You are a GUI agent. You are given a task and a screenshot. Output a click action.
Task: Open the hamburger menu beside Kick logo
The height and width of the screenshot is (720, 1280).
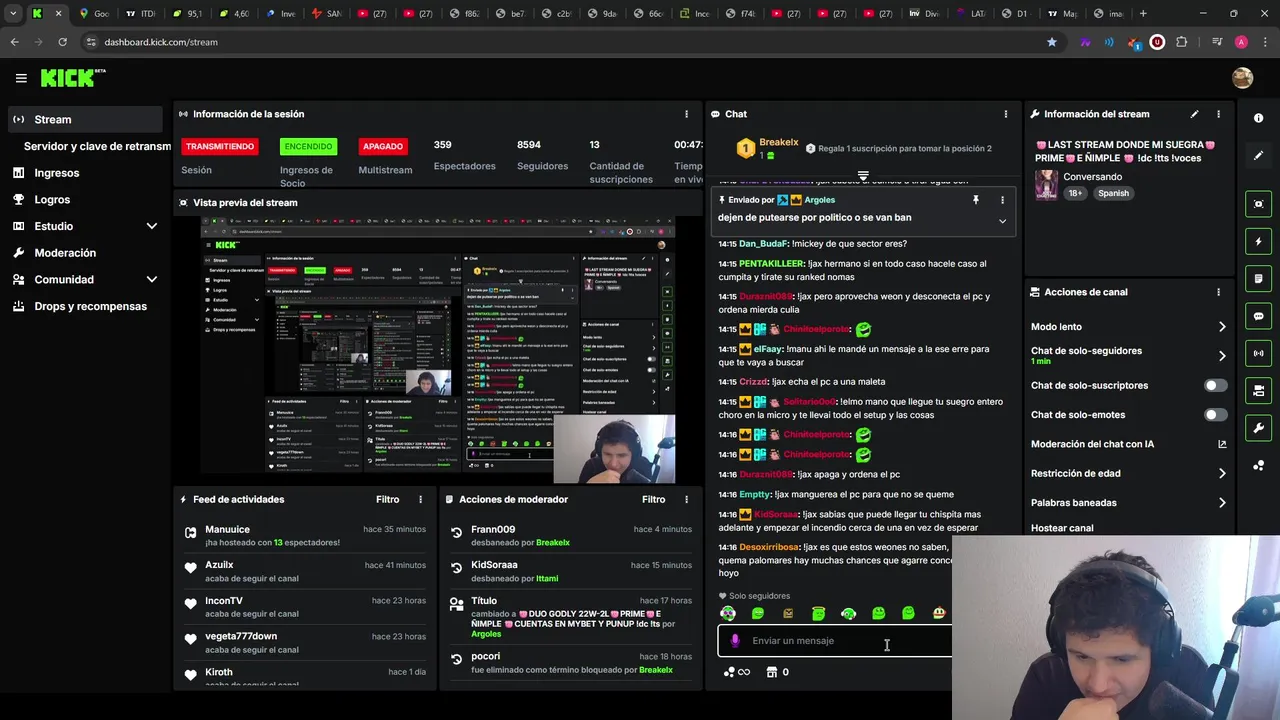pos(21,78)
